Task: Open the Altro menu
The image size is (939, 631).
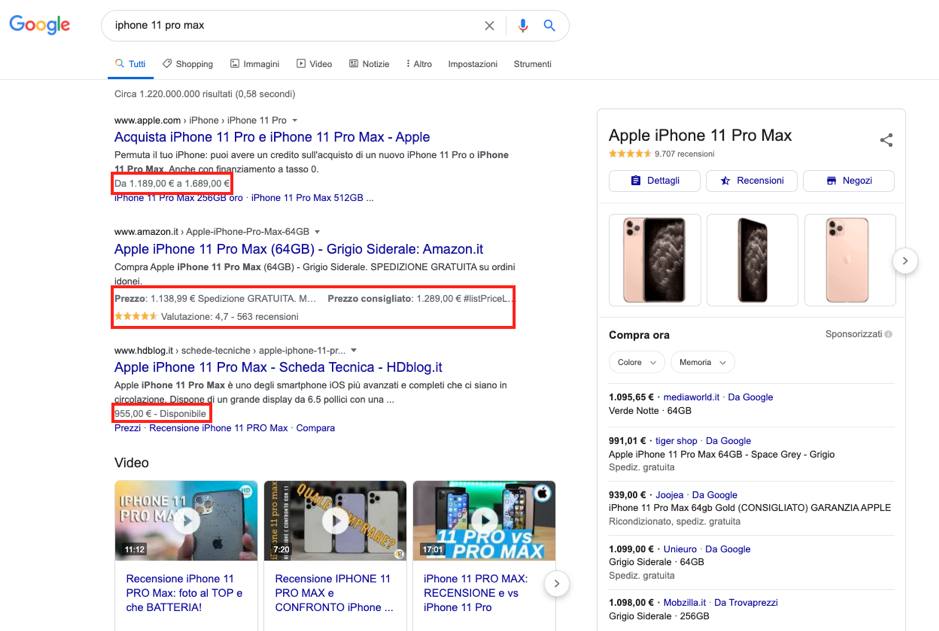Action: [419, 63]
